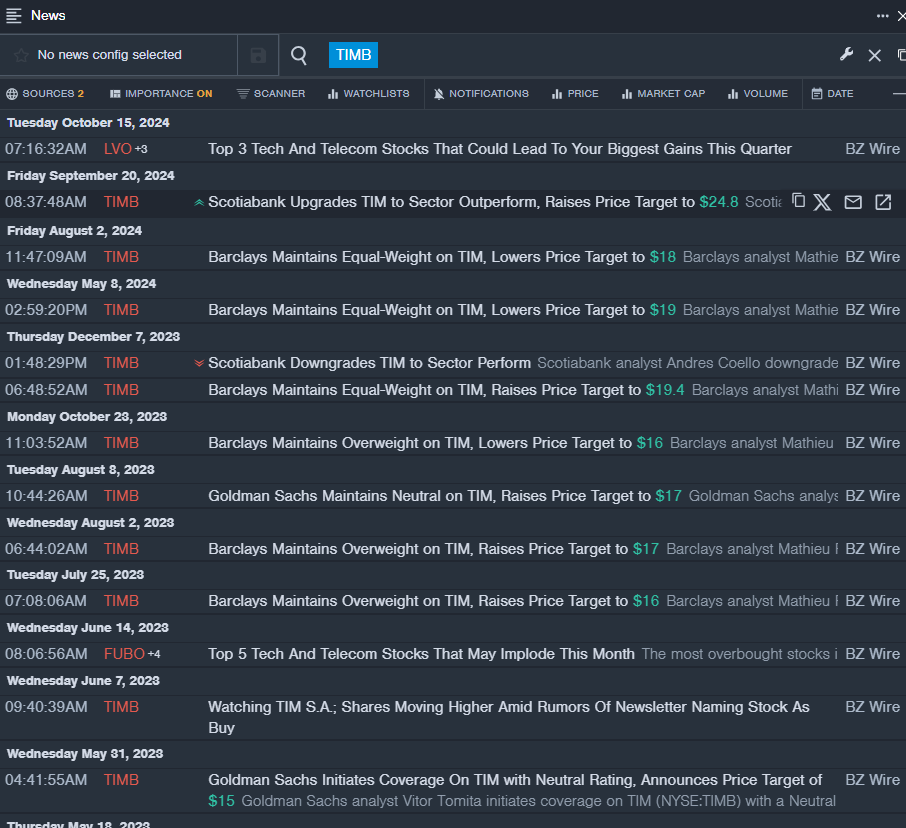Open the No news config selected dropdown
Image resolution: width=906 pixels, height=828 pixels.
click(118, 55)
